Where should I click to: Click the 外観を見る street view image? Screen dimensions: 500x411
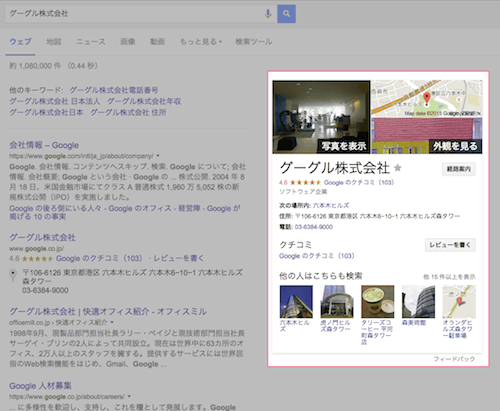[x=427, y=136]
